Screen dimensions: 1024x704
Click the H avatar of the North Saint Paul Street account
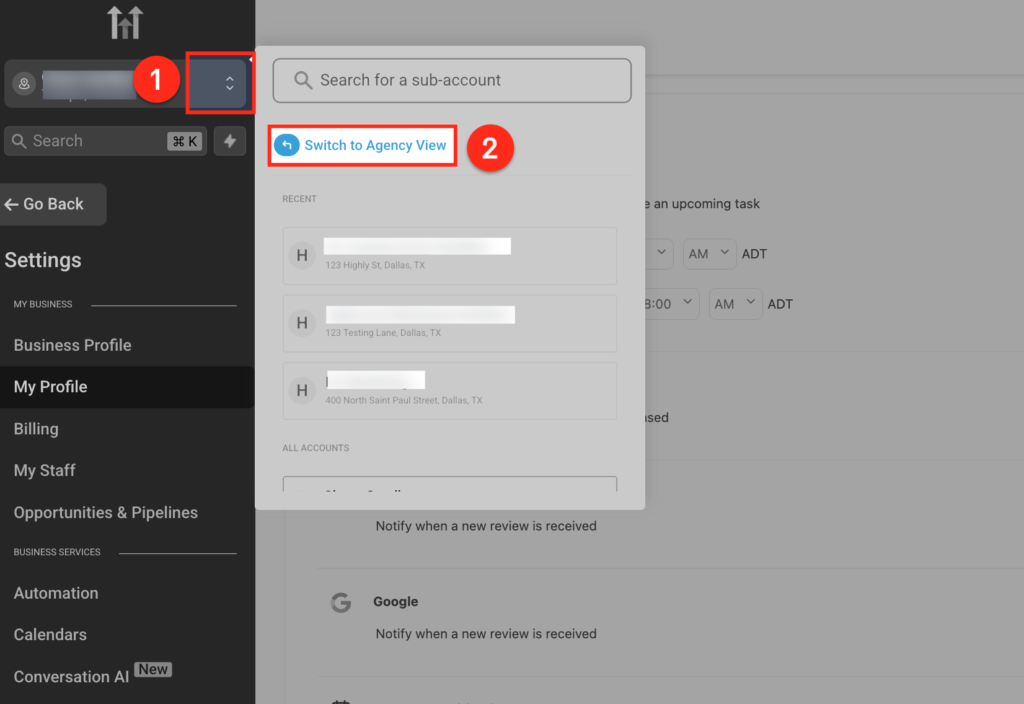[x=302, y=390]
